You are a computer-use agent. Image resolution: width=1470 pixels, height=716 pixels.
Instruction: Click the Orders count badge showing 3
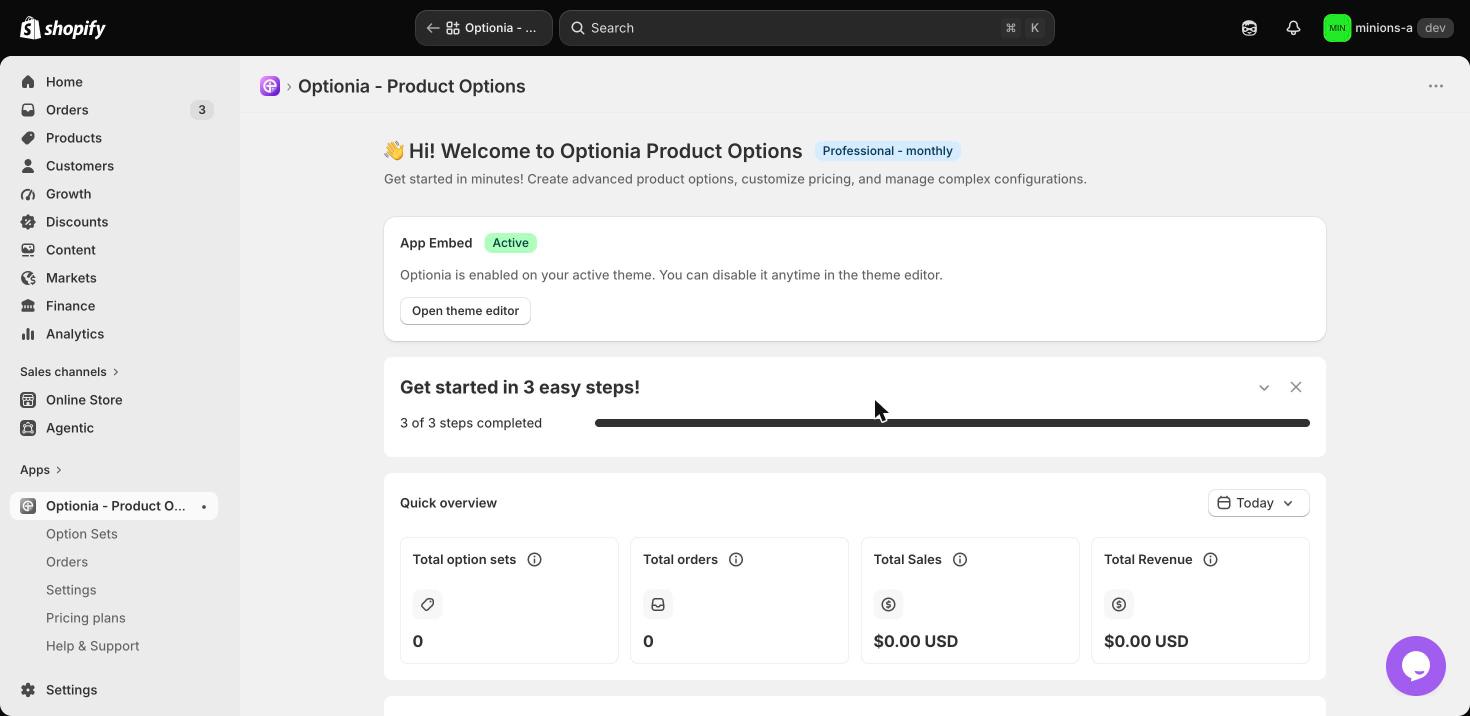(x=202, y=110)
